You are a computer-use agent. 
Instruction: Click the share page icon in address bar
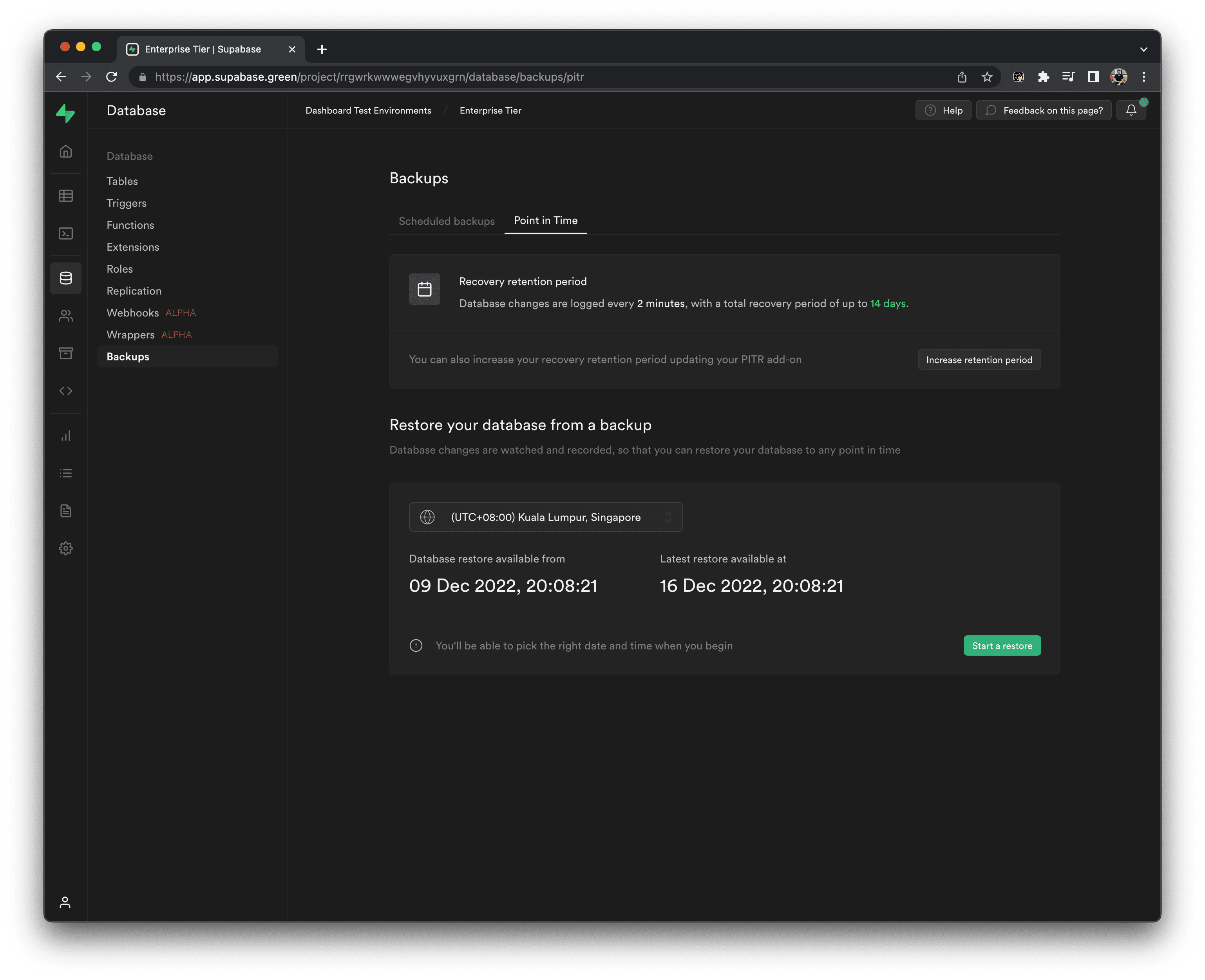click(x=962, y=77)
